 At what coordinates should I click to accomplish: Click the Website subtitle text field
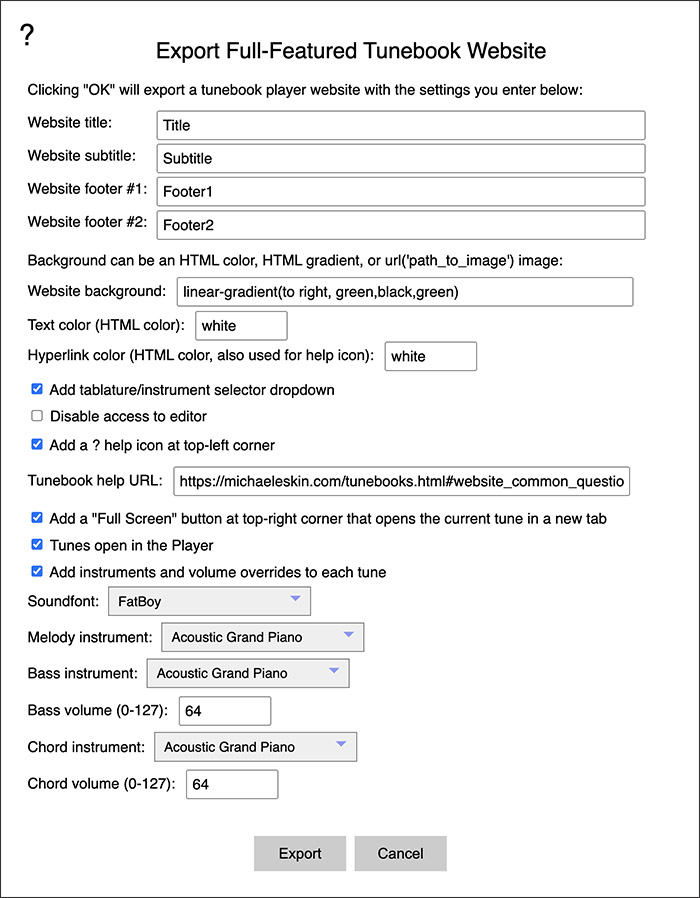(401, 159)
